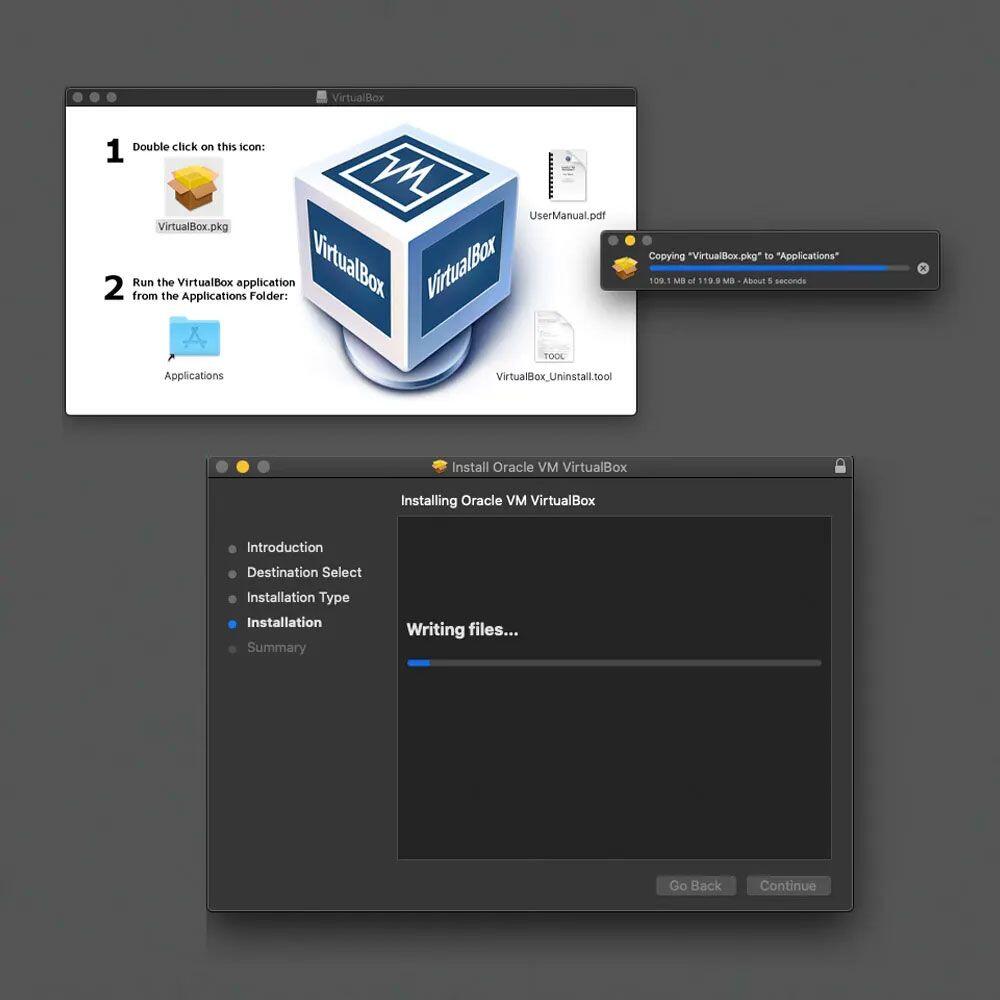Image resolution: width=1000 pixels, height=1000 pixels.
Task: Open the VirtualBox_Uninstall.tool file icon
Action: coord(554,336)
